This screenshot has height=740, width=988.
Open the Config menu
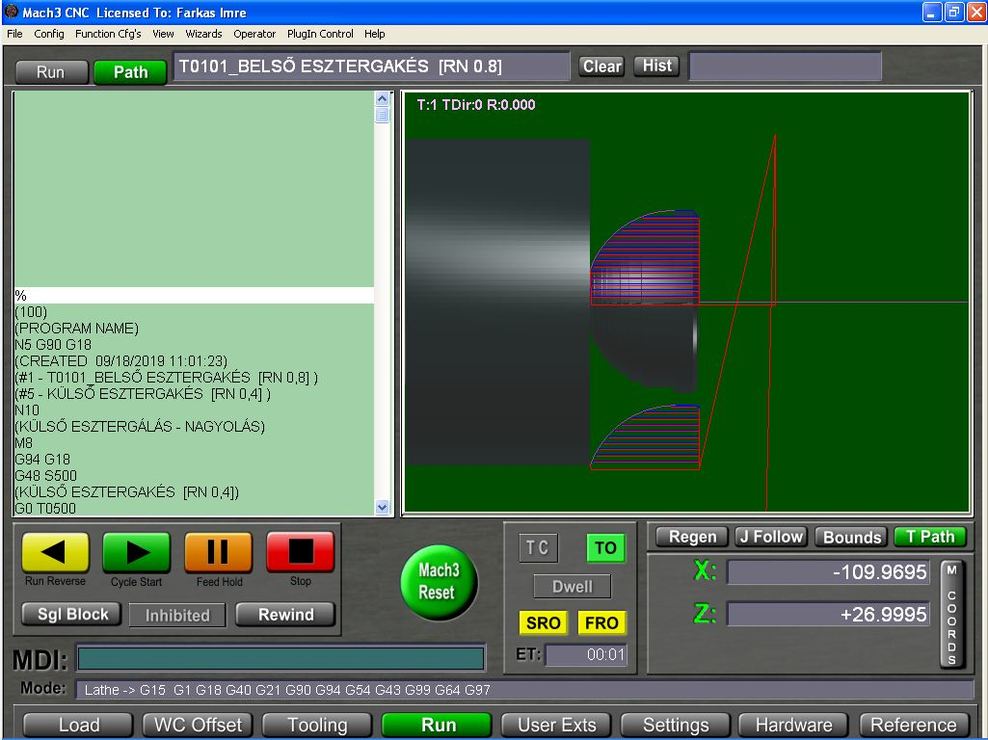[x=48, y=34]
